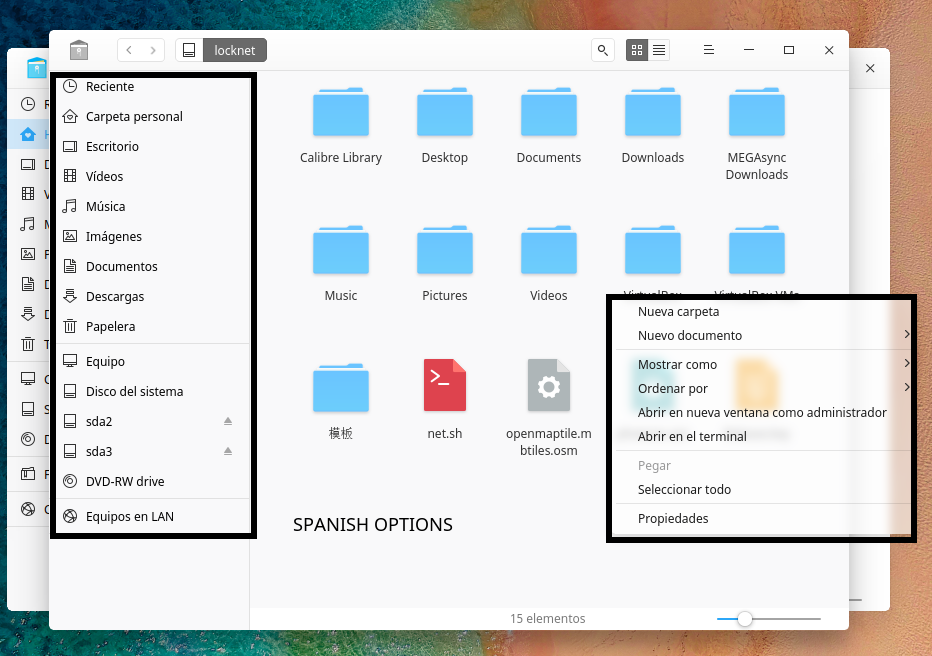
Task: Select the sda2 drive entry
Action: pos(153,421)
